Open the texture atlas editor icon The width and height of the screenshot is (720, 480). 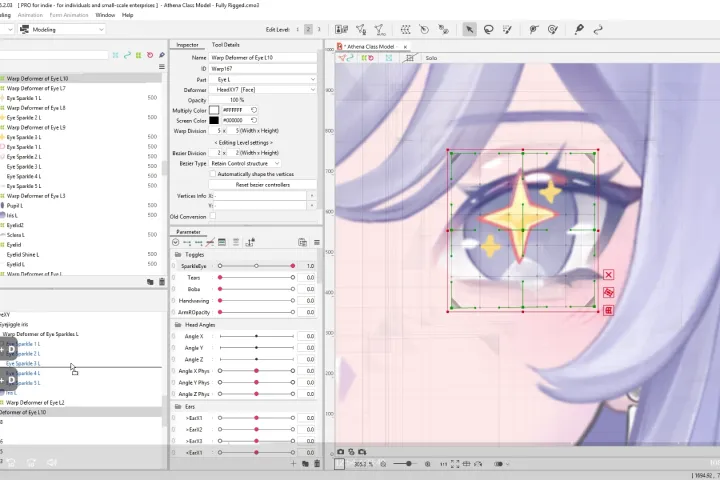pyautogui.click(x=341, y=29)
